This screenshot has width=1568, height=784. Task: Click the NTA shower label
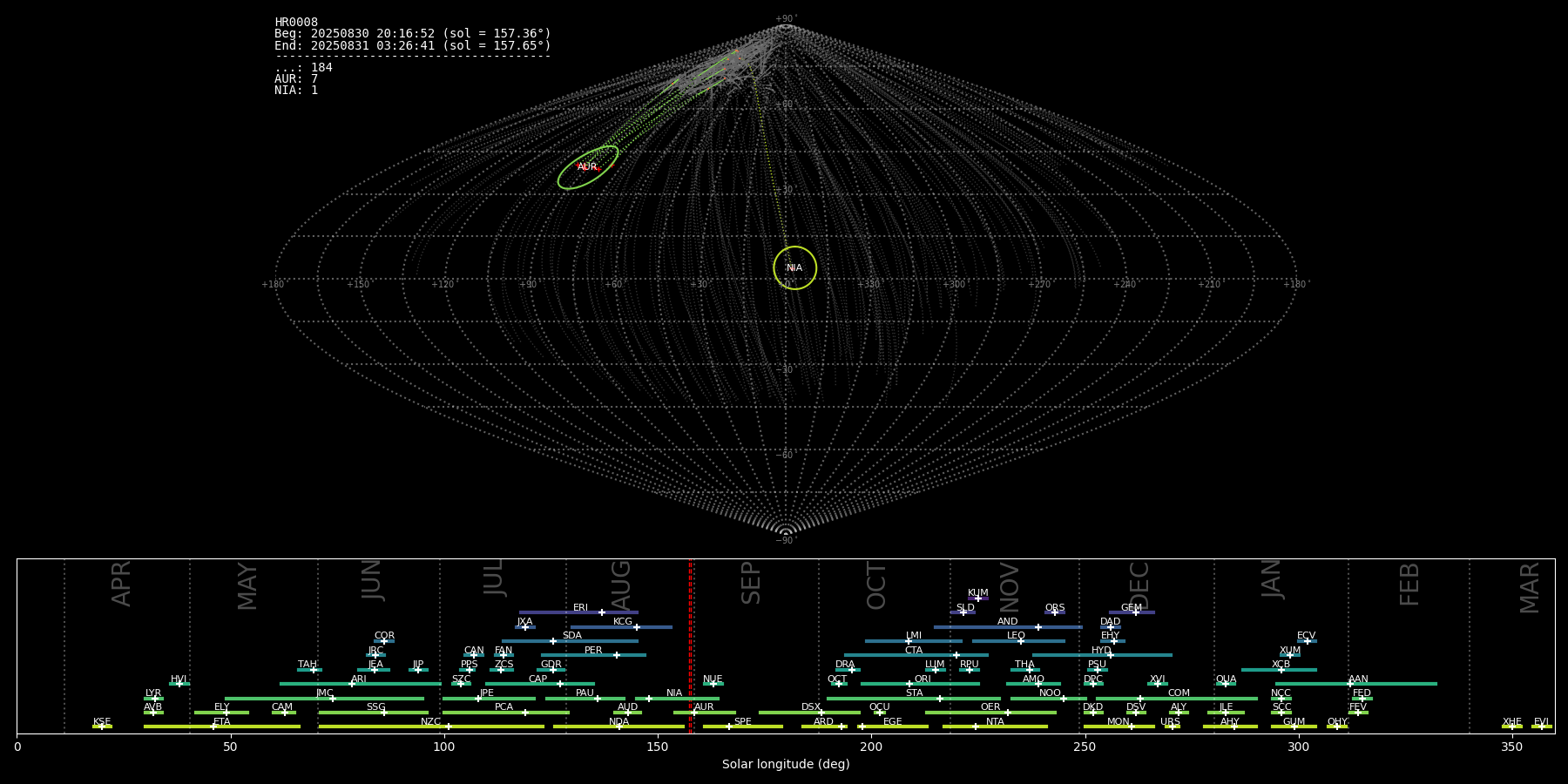point(995,722)
